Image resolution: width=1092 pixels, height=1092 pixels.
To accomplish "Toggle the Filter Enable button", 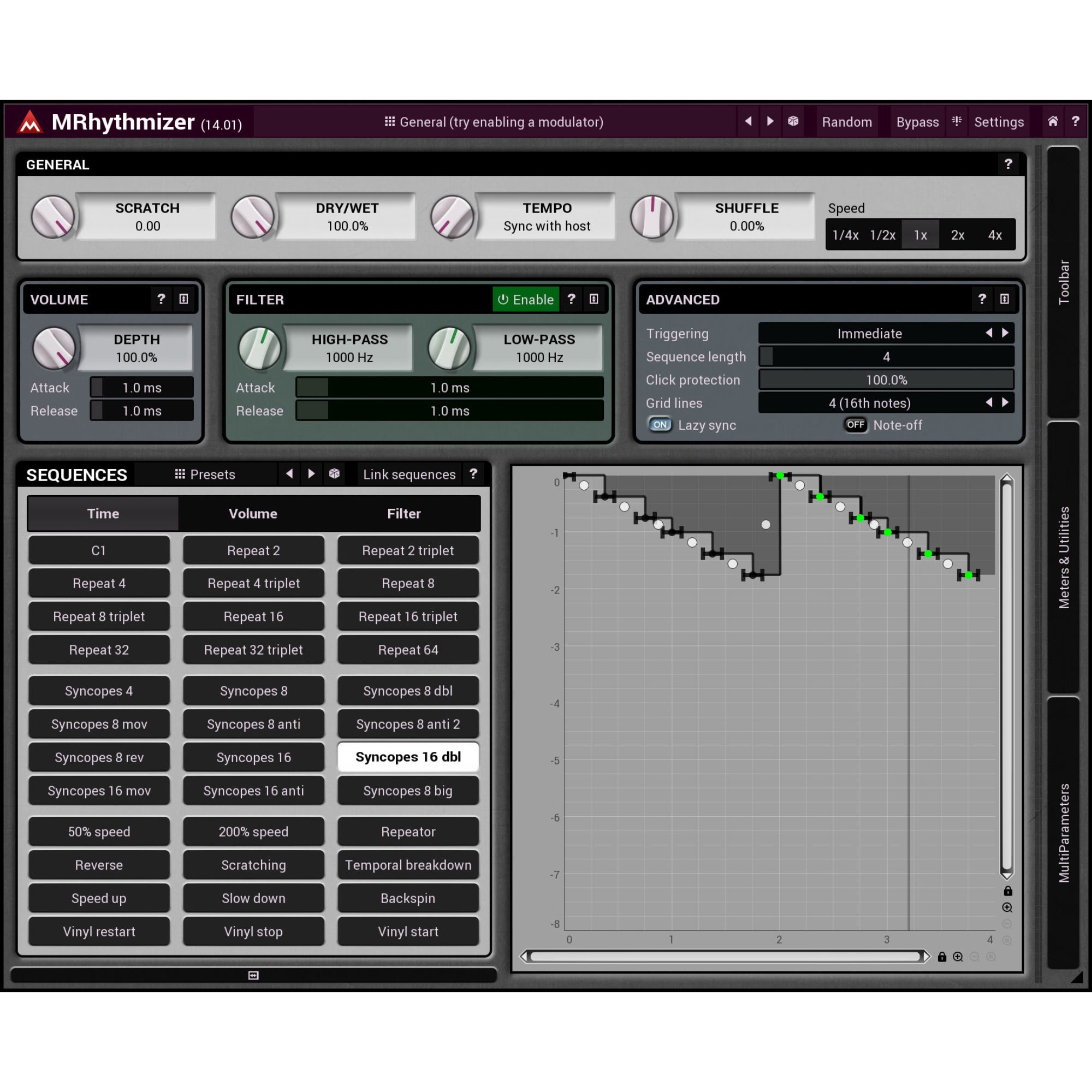I will click(x=526, y=299).
